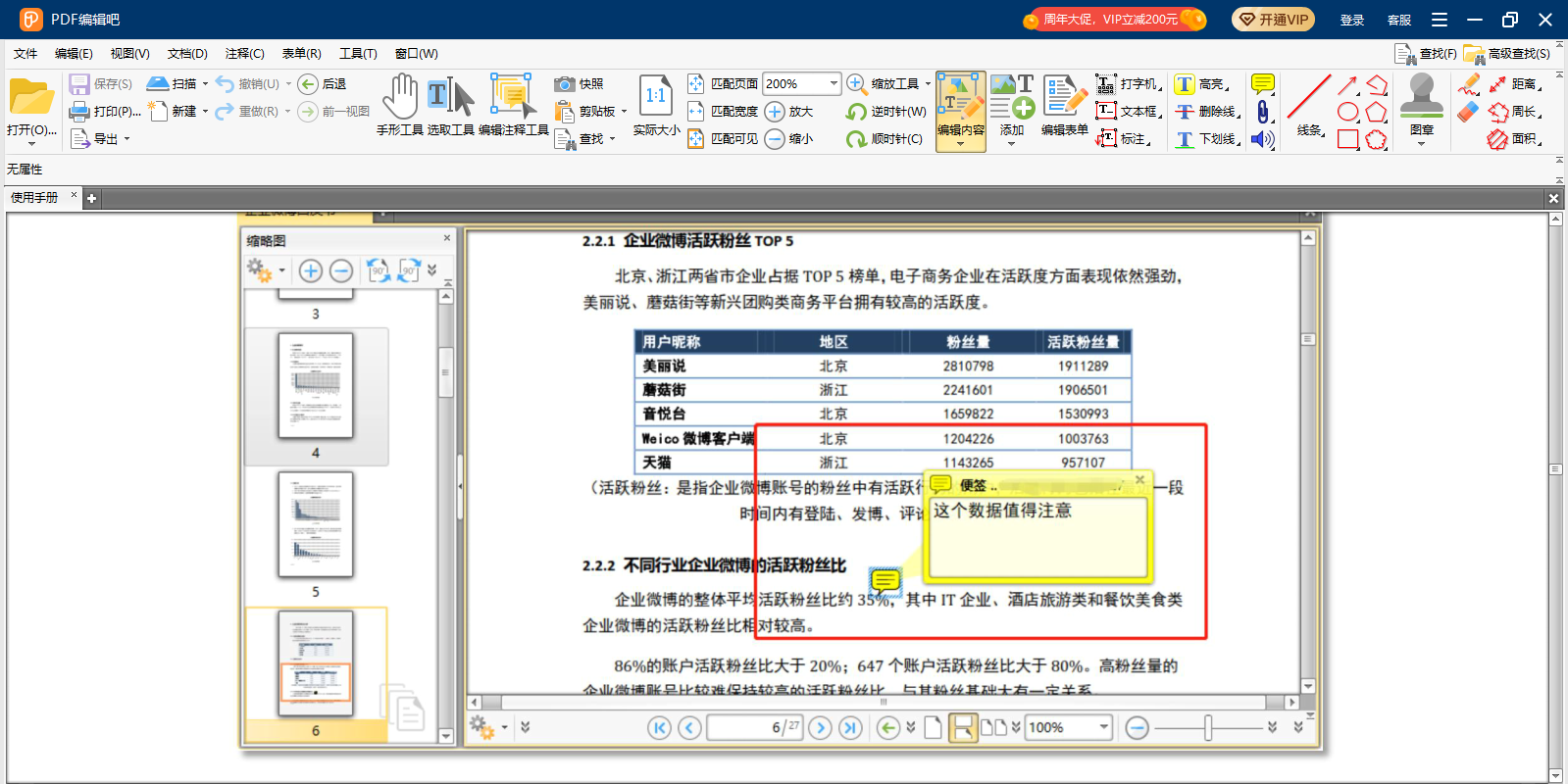Click the 登录 login link
1568x784 pixels.
click(1352, 20)
